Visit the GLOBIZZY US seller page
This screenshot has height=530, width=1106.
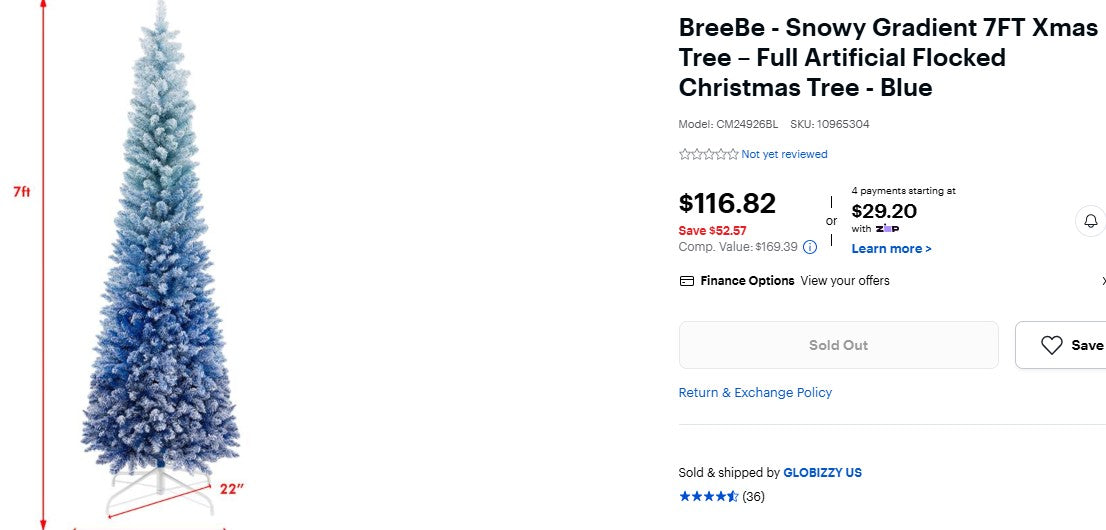(822, 473)
